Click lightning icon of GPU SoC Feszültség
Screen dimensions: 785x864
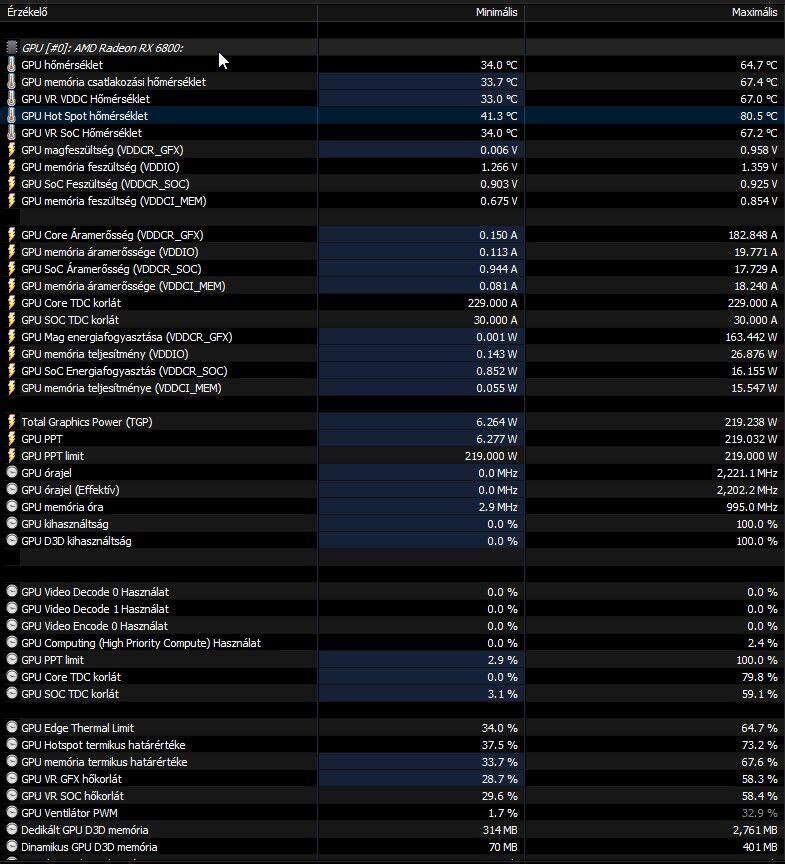pyautogui.click(x=12, y=184)
